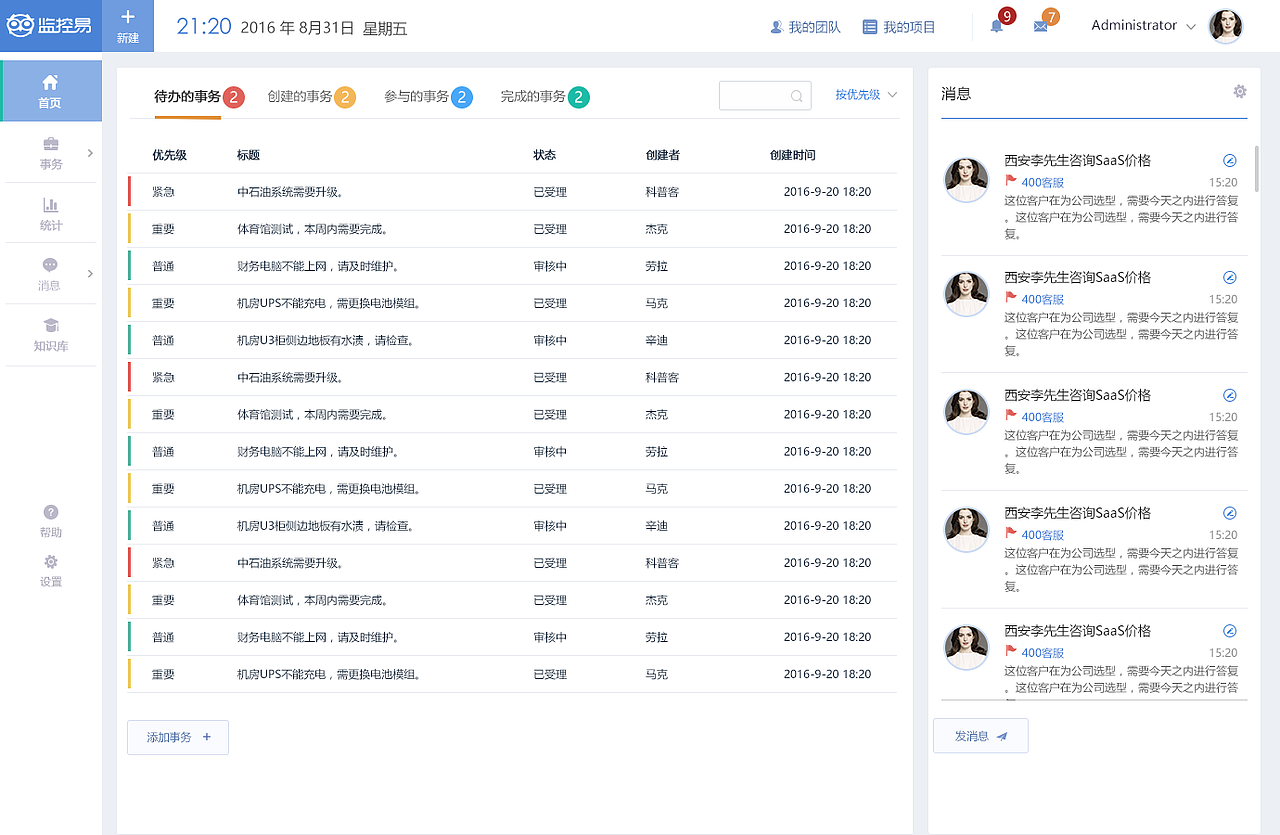The width and height of the screenshot is (1280, 835).
Task: Click the 创建时间 column header
Action: click(792, 155)
